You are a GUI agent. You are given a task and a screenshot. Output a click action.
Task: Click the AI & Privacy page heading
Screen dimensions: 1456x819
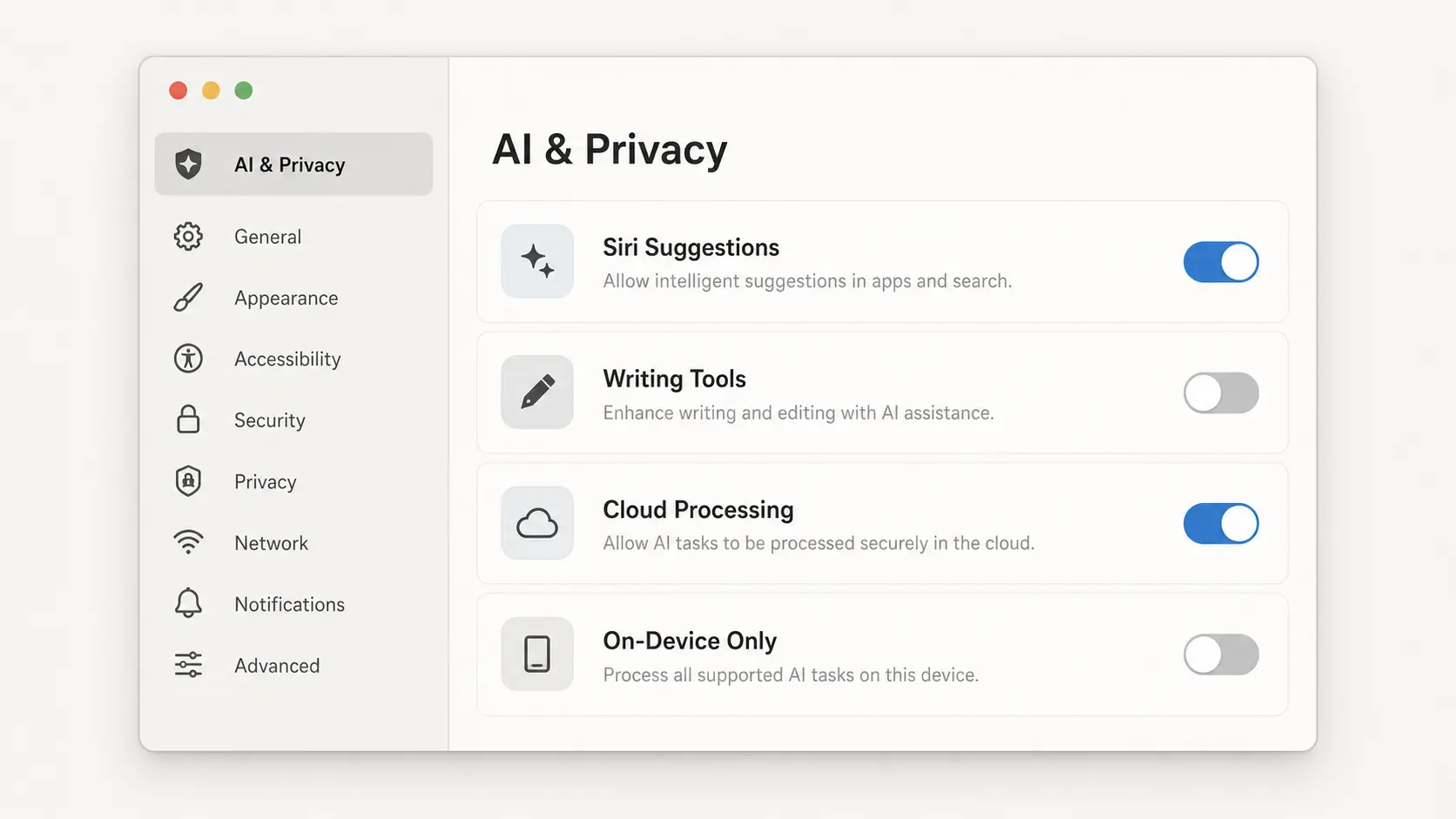coord(610,149)
